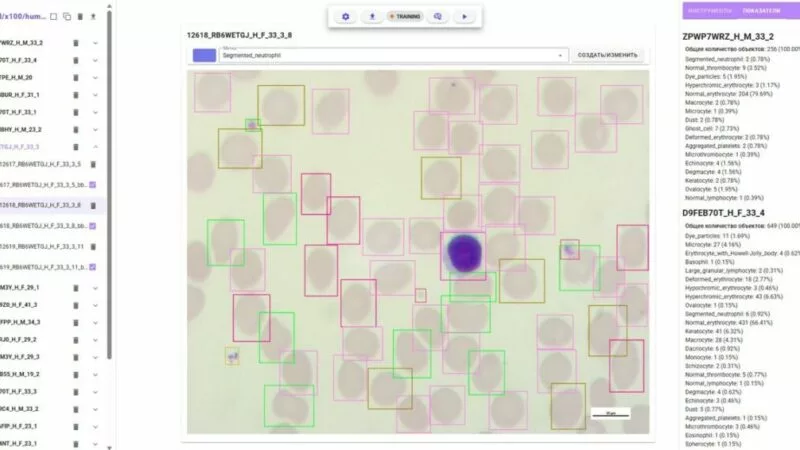Open settings gear in top toolbar
800x450 pixels.
click(x=345, y=16)
